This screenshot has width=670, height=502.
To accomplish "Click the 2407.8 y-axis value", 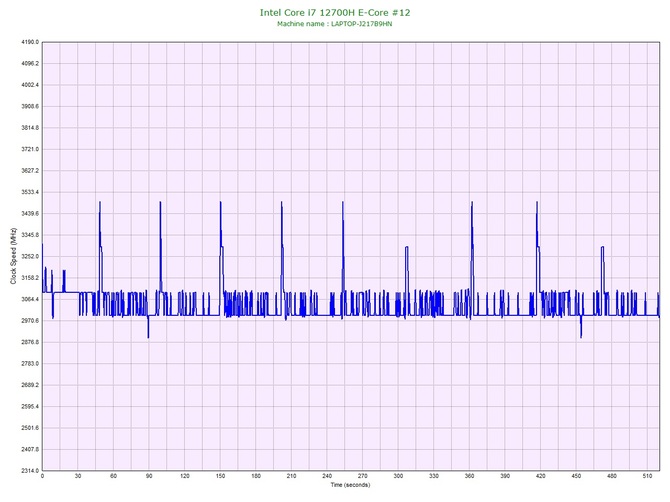I will 30,449.
